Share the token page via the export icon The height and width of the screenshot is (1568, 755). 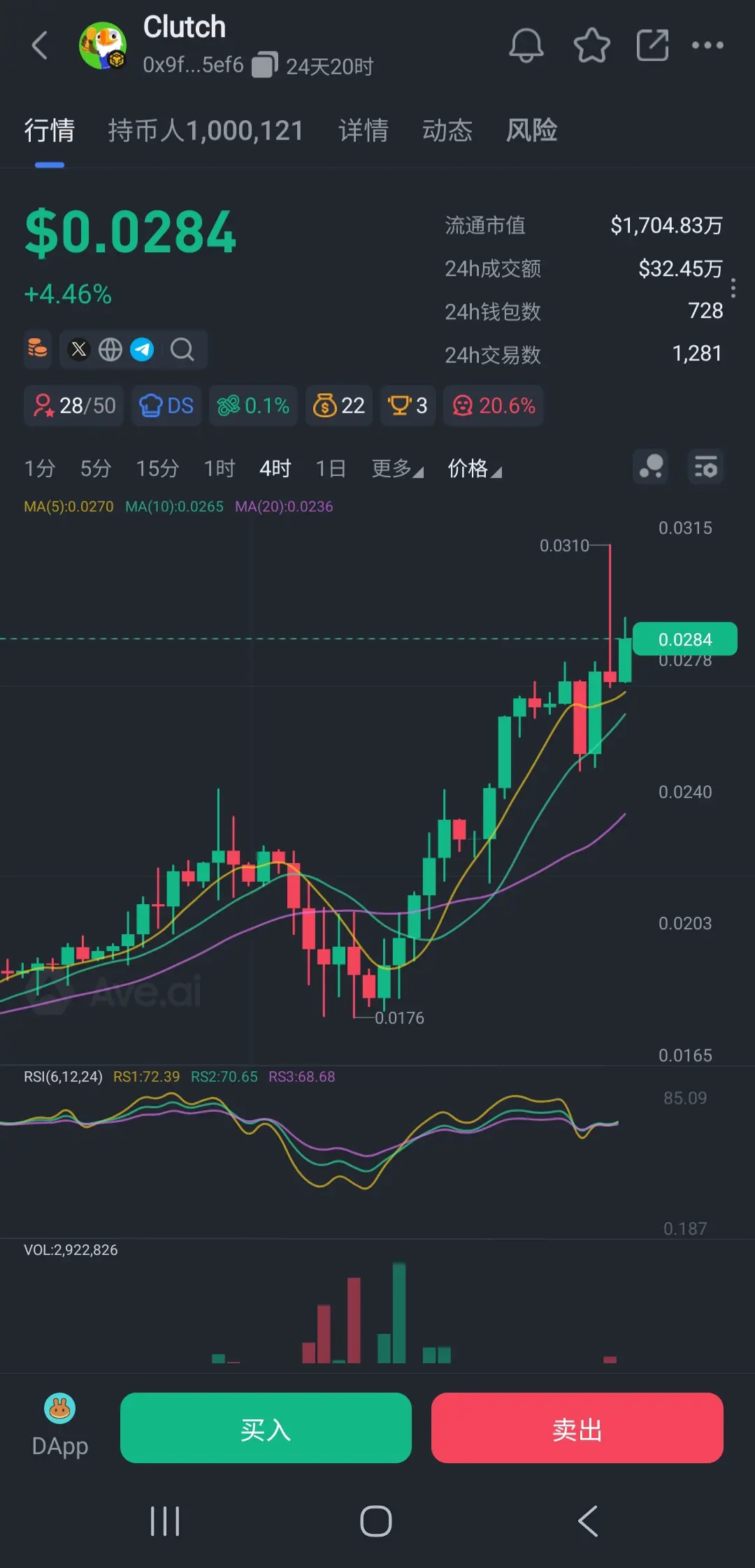653,45
